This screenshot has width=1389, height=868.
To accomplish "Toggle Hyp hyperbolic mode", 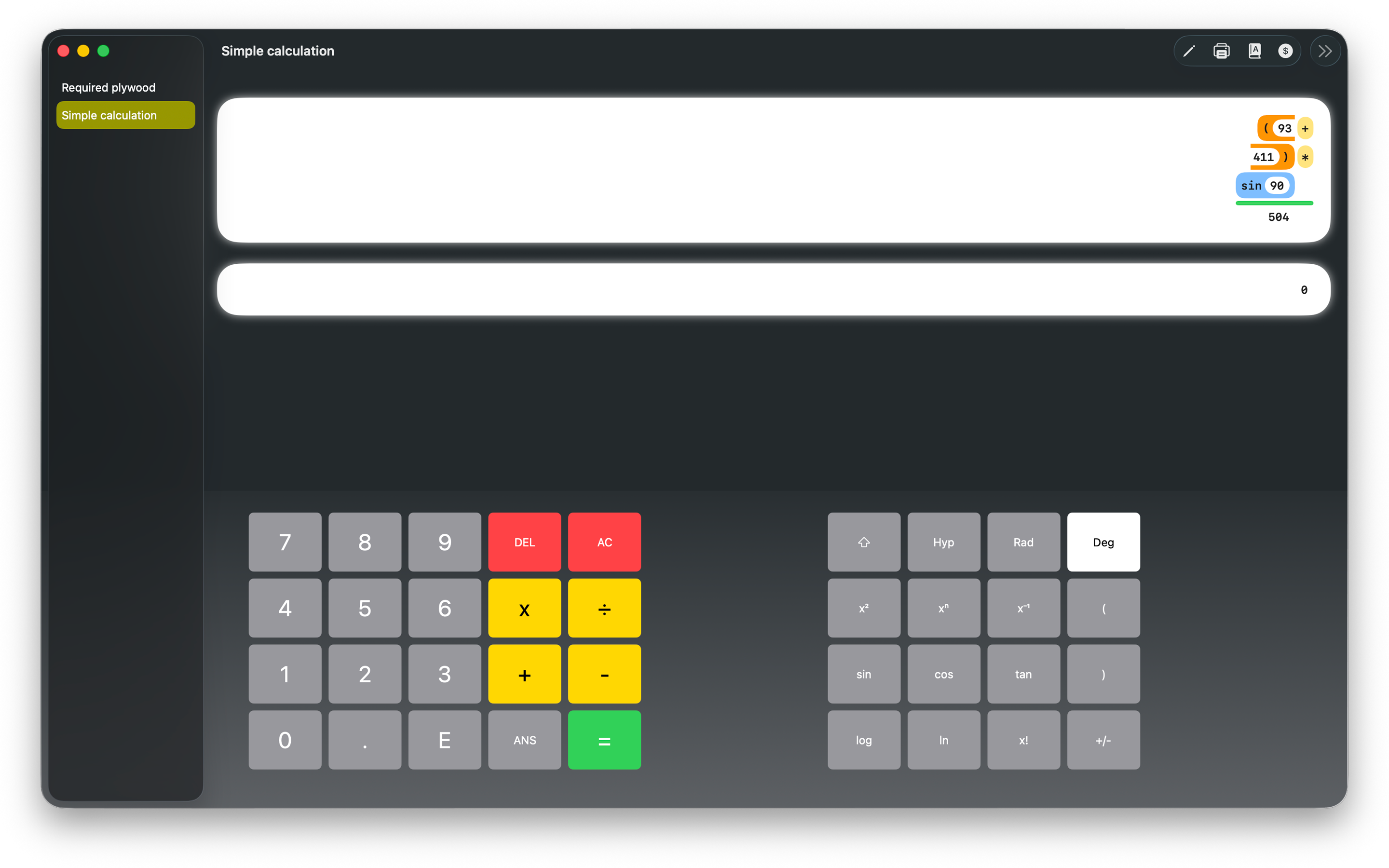I will [943, 542].
